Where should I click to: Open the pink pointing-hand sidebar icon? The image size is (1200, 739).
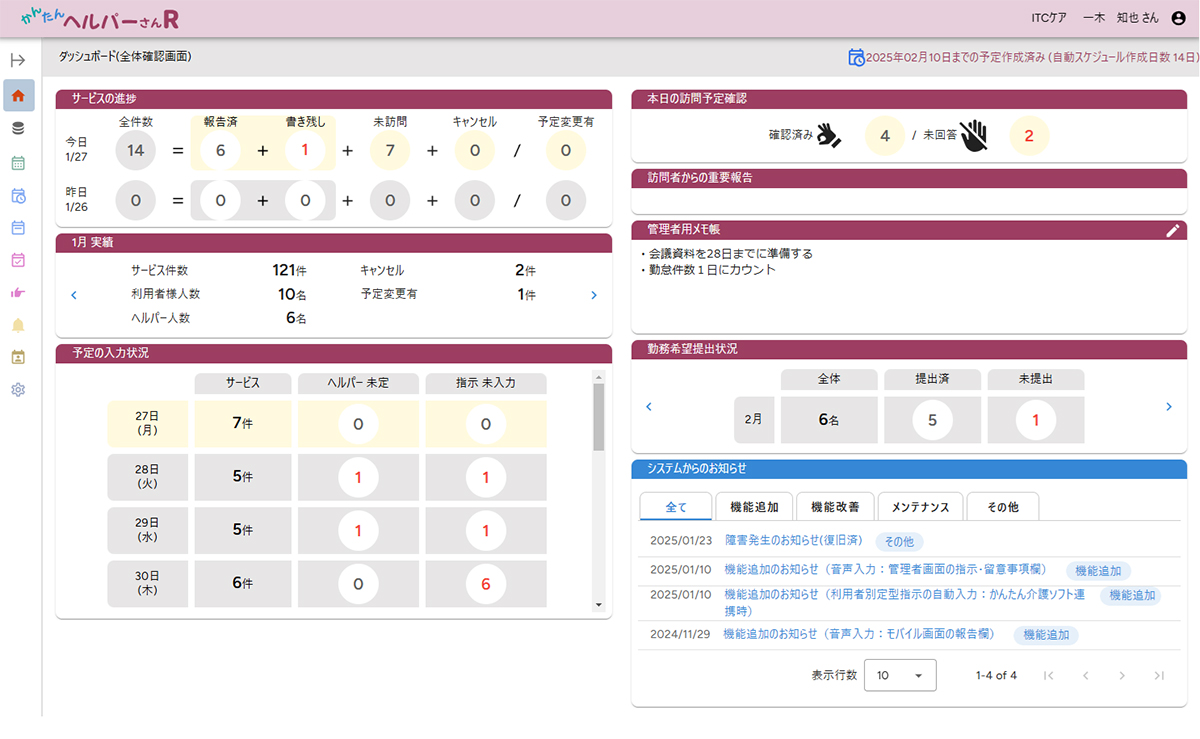pyautogui.click(x=18, y=292)
